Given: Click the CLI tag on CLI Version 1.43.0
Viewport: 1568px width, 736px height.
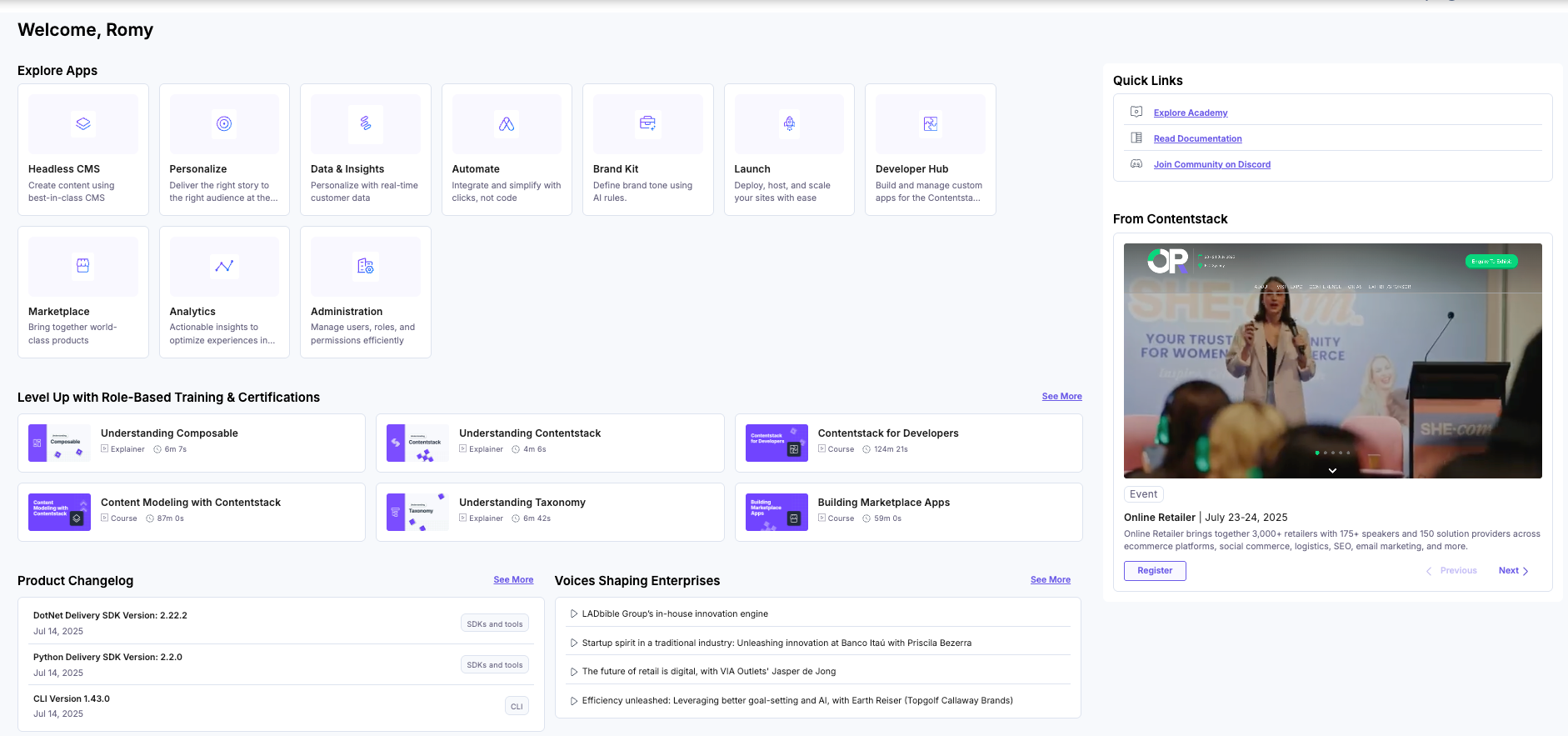Looking at the screenshot, I should coord(517,706).
